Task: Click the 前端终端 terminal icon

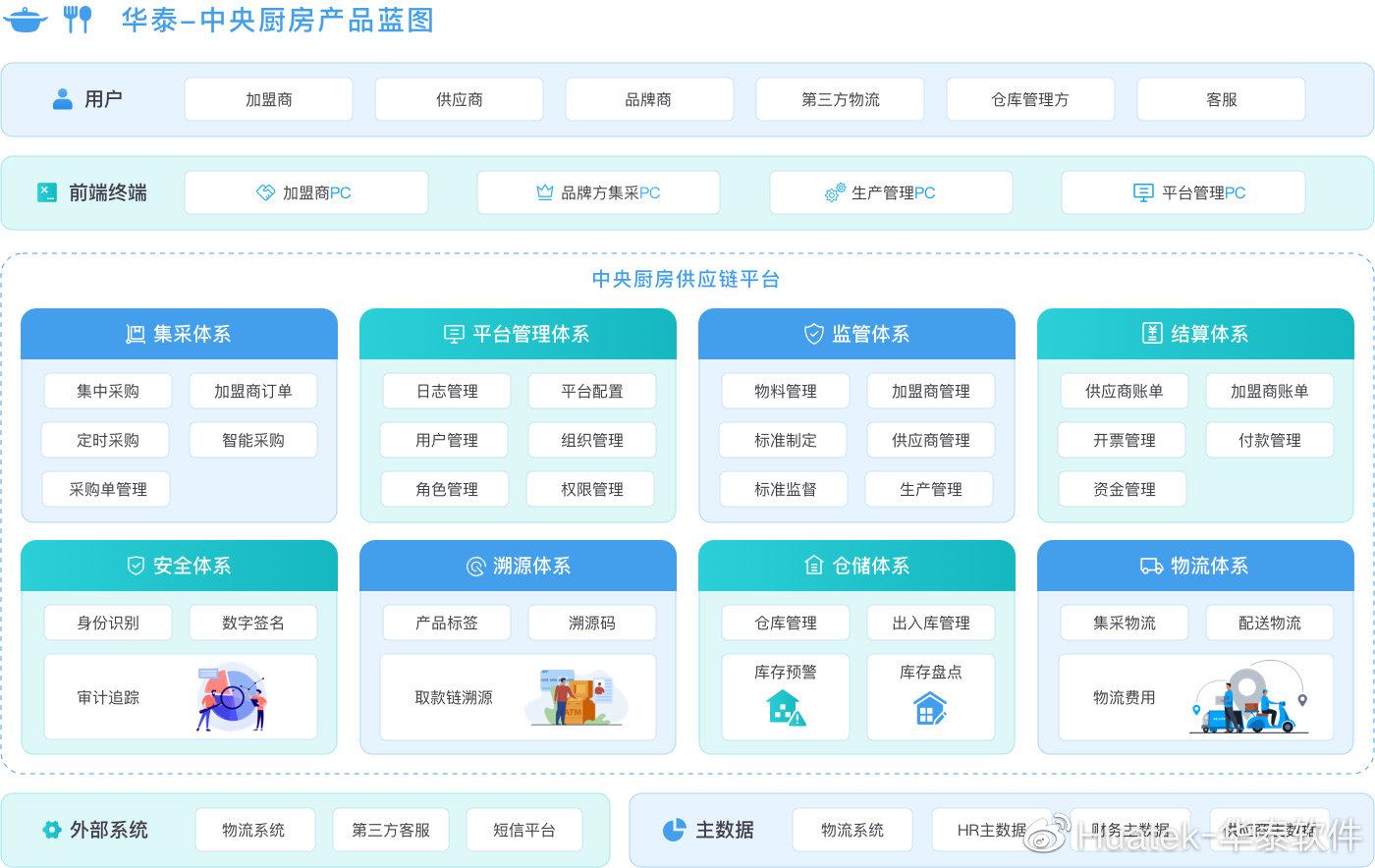Action: point(46,191)
